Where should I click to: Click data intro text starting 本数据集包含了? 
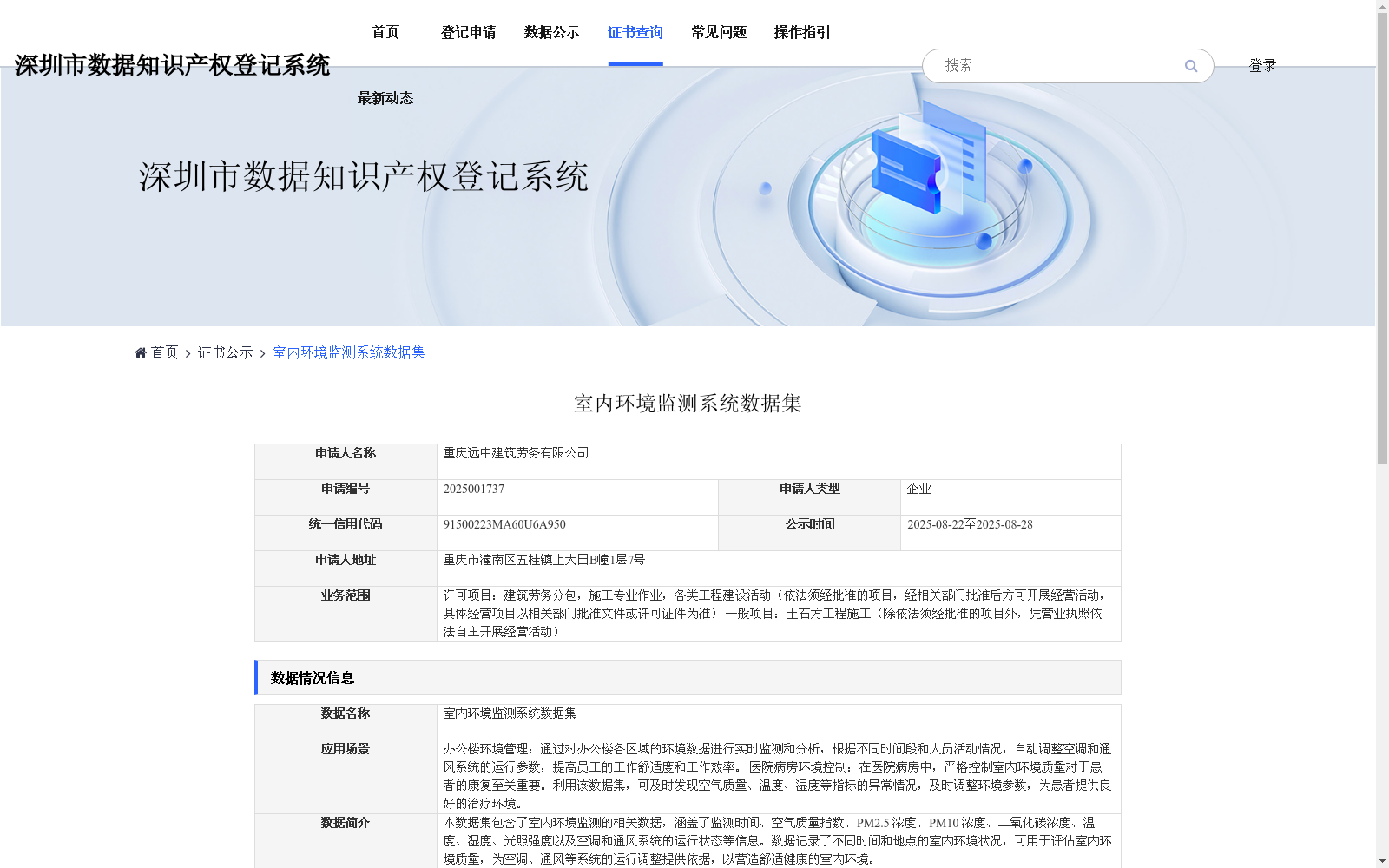[777, 840]
